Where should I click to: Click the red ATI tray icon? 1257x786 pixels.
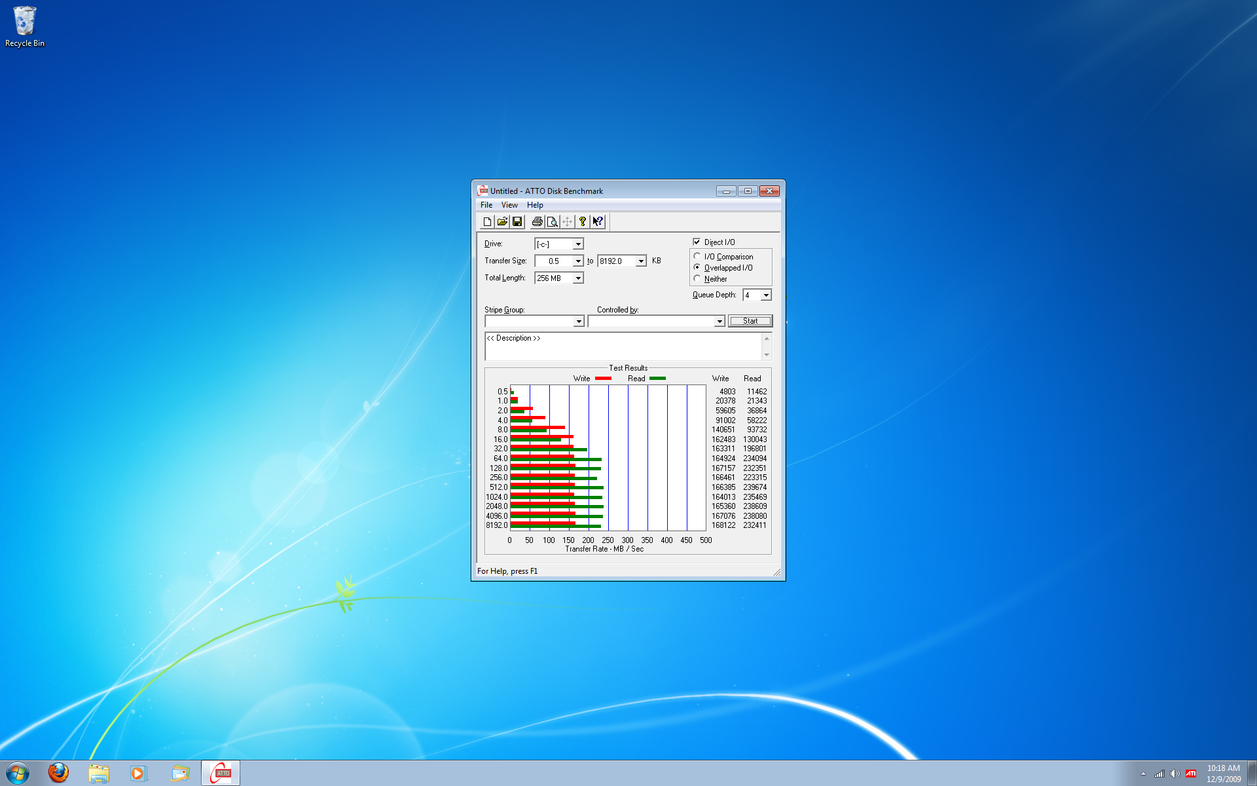pyautogui.click(x=1191, y=774)
